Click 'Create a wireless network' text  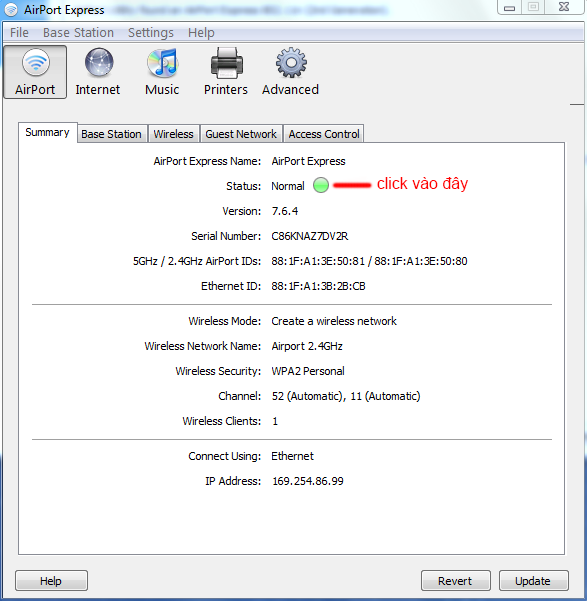click(x=334, y=321)
